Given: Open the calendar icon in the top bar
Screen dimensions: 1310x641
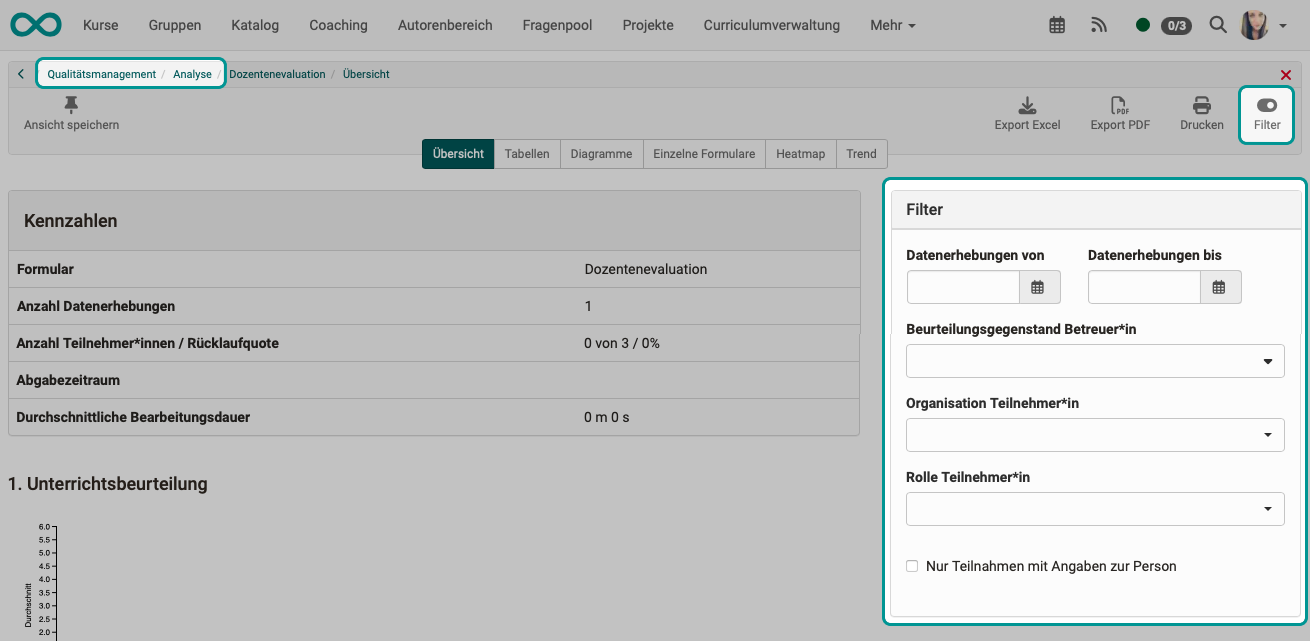Looking at the screenshot, I should pos(1057,24).
